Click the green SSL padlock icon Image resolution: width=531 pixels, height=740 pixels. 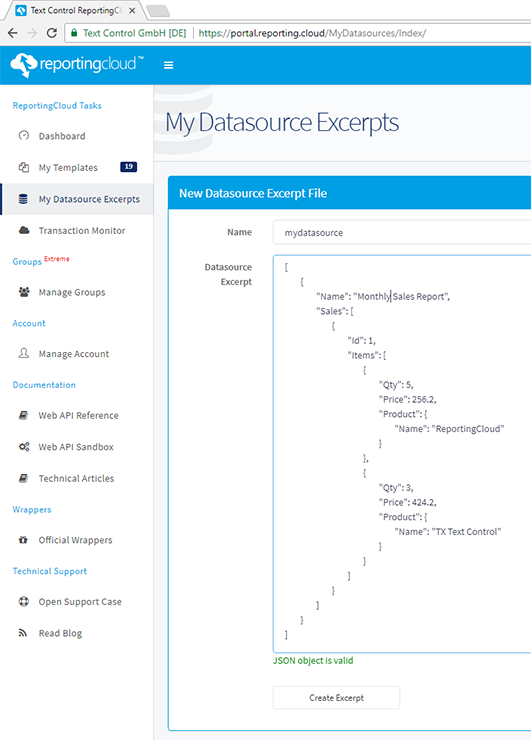pyautogui.click(x=74, y=33)
